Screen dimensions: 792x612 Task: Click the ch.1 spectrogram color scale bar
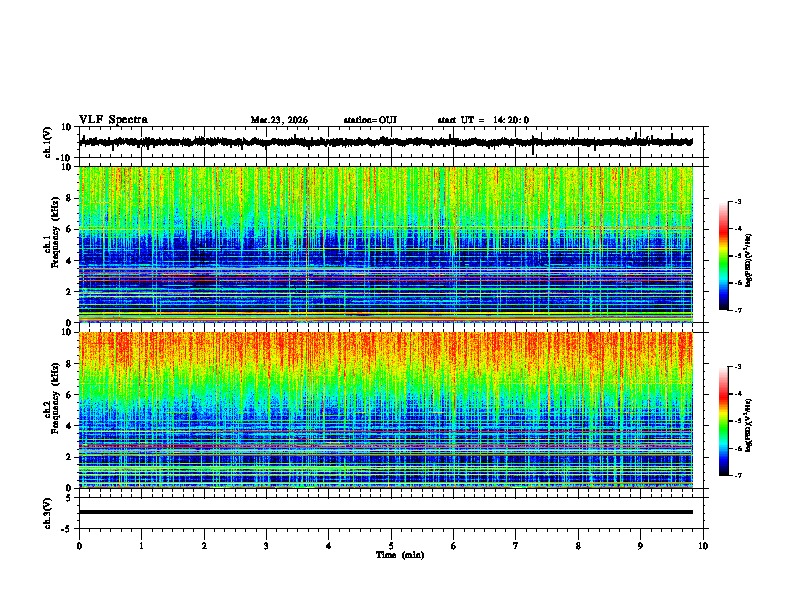pos(723,256)
